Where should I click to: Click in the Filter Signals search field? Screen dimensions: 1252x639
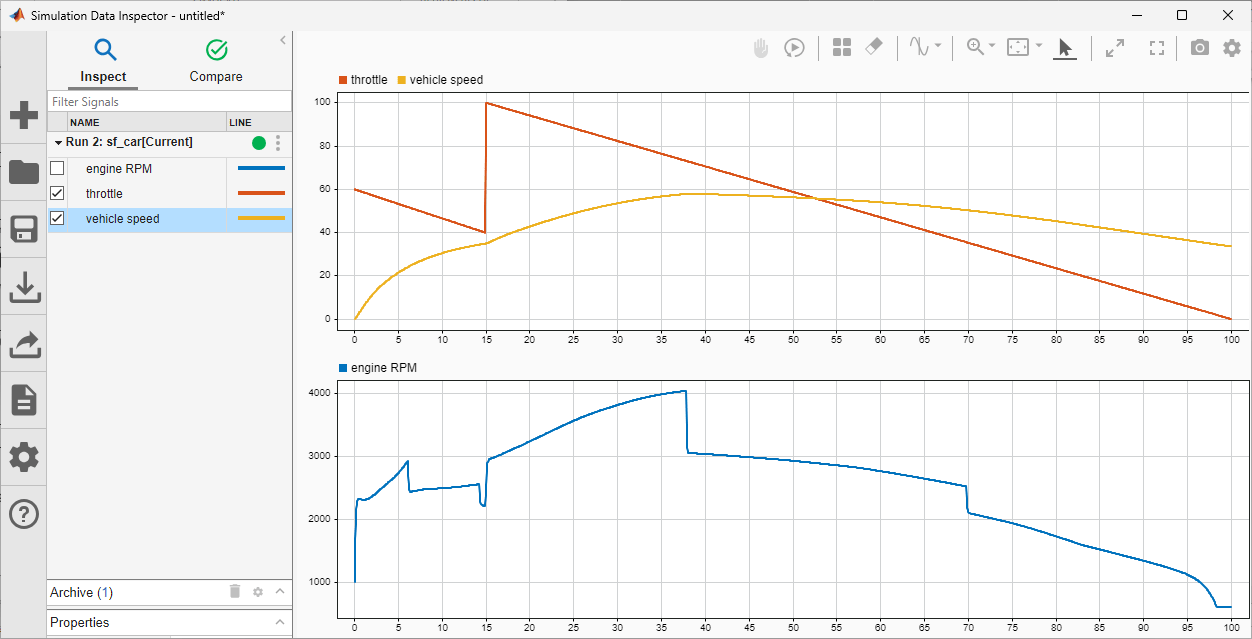(x=169, y=102)
